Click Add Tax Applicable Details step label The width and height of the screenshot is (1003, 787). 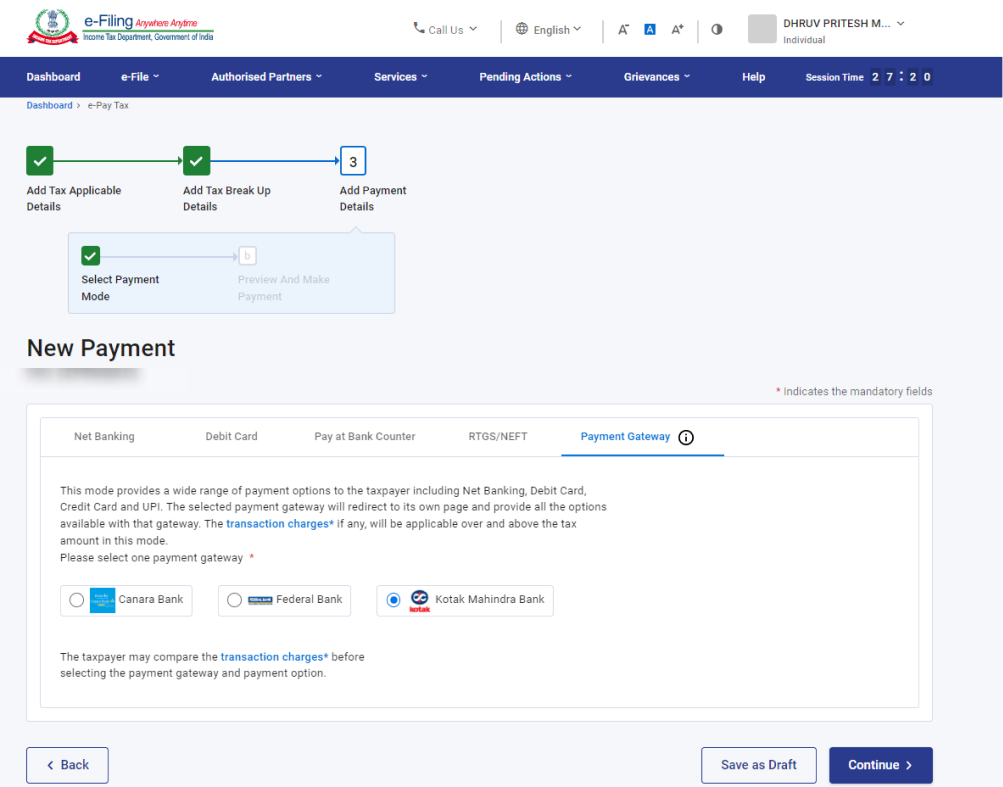coord(74,198)
